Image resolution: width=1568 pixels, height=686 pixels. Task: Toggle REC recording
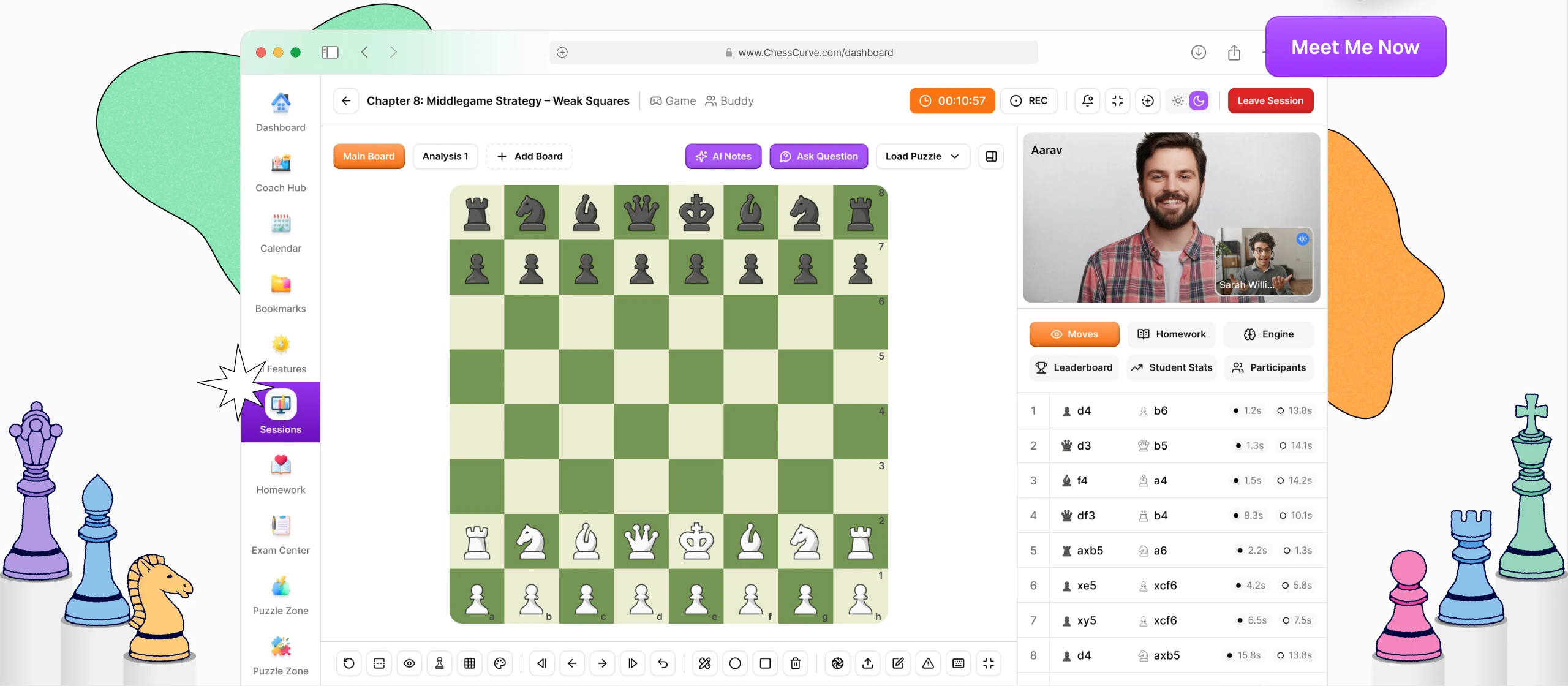click(1029, 100)
